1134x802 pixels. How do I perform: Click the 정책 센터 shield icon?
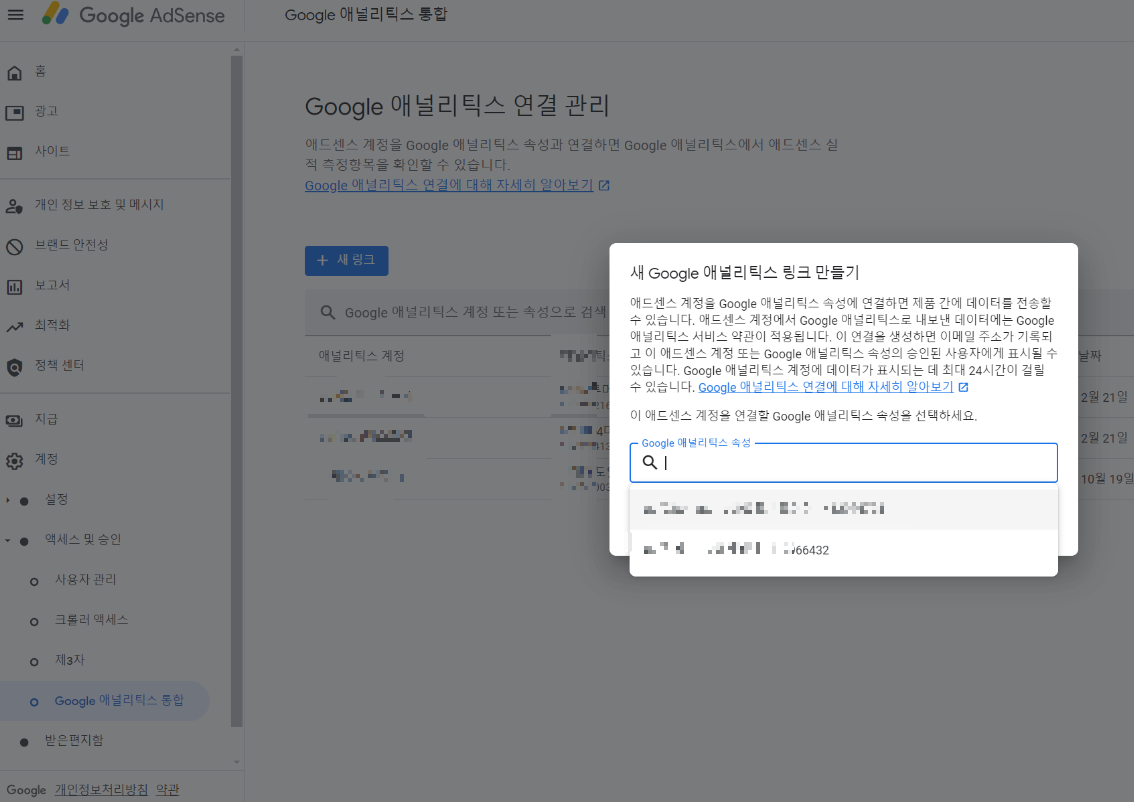coord(14,367)
